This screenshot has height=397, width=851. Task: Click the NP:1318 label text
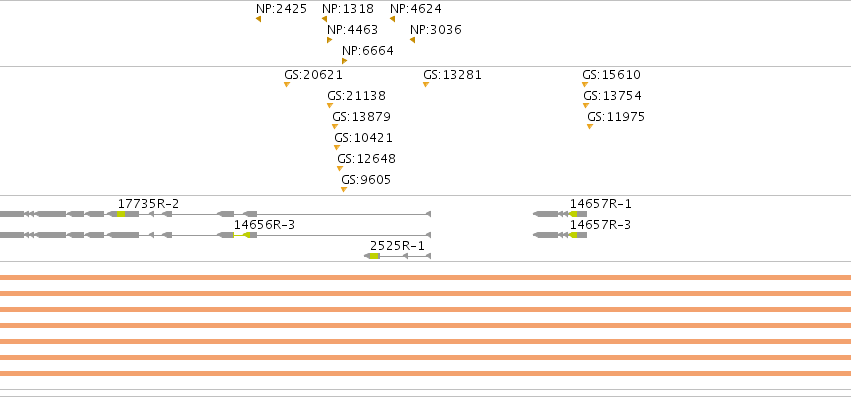348,9
